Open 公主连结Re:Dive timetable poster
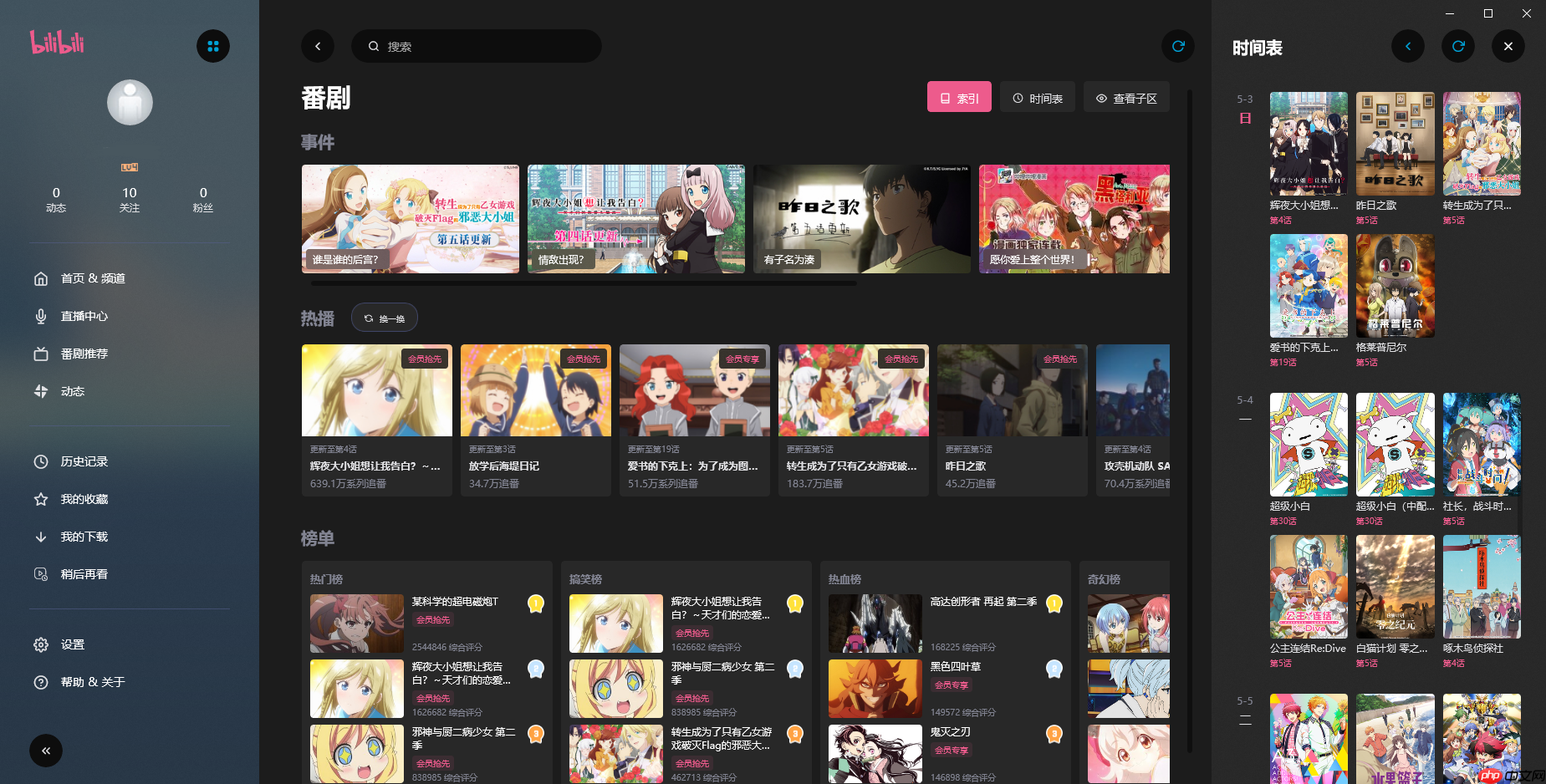The height and width of the screenshot is (784, 1546). (1309, 587)
